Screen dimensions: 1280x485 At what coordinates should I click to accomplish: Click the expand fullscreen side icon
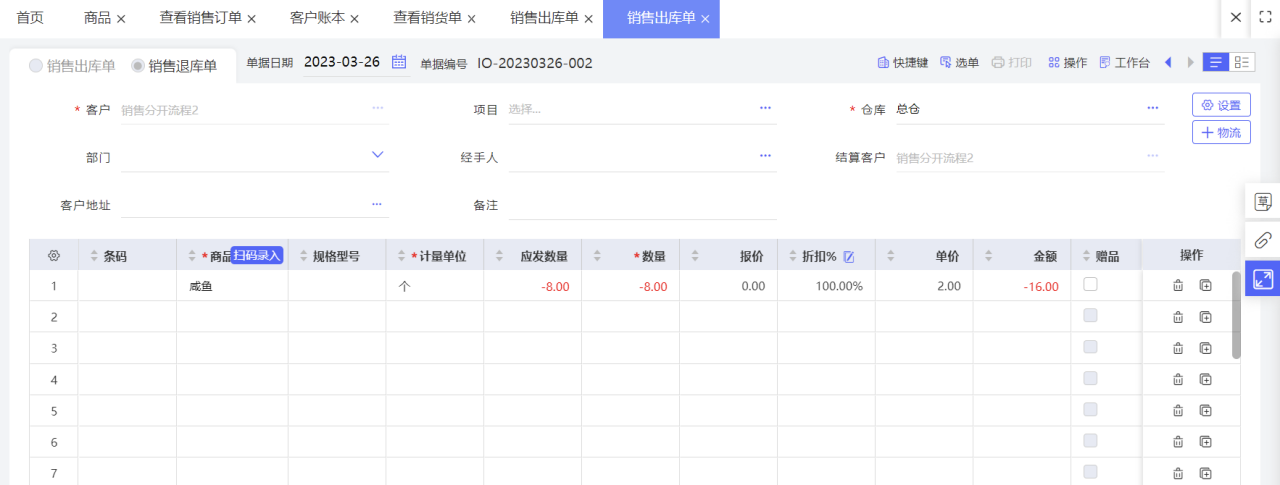1263,278
